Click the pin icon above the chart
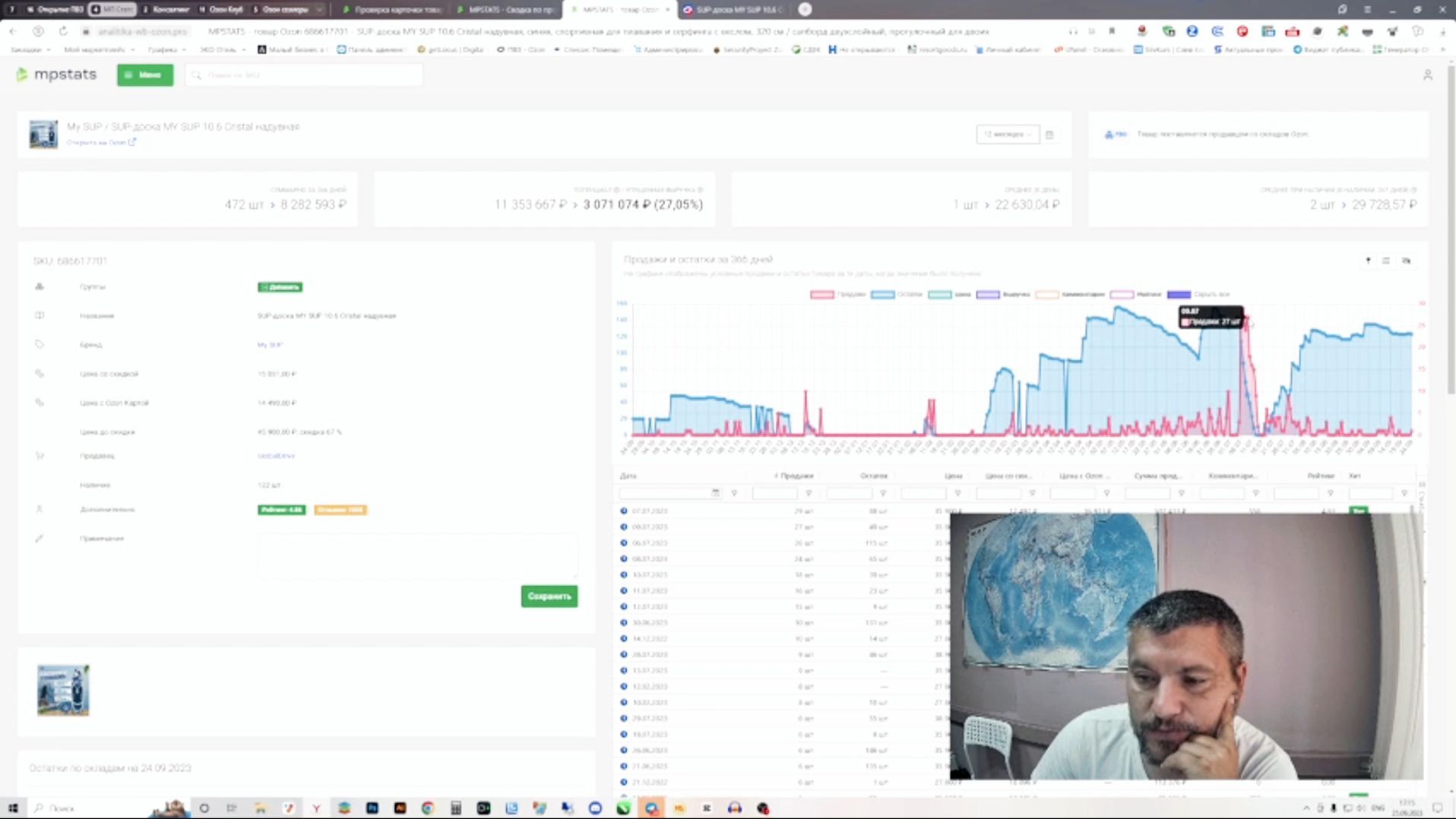Viewport: 1456px width, 819px height. pos(1368,261)
